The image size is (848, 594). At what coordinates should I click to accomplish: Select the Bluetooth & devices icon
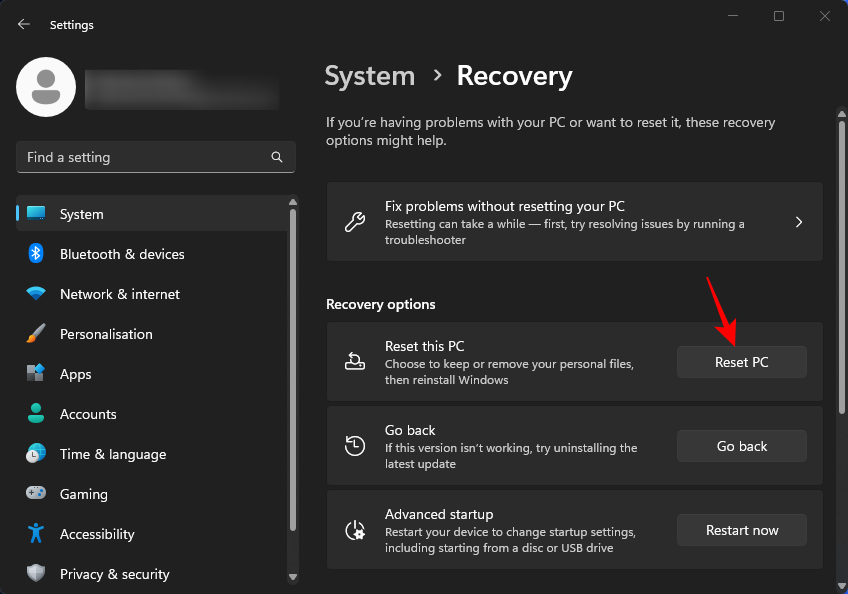[x=34, y=254]
